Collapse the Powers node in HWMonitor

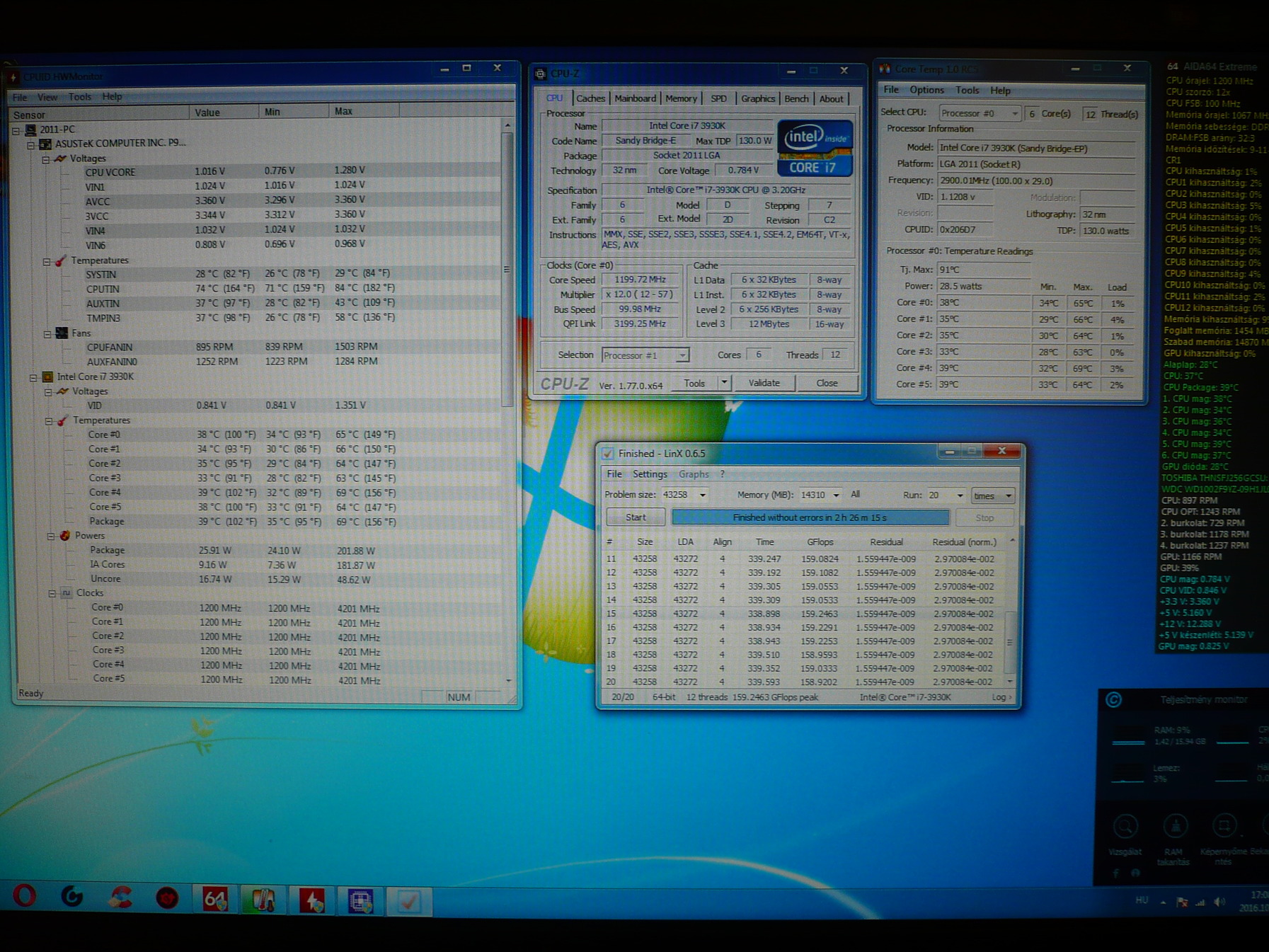[50, 537]
